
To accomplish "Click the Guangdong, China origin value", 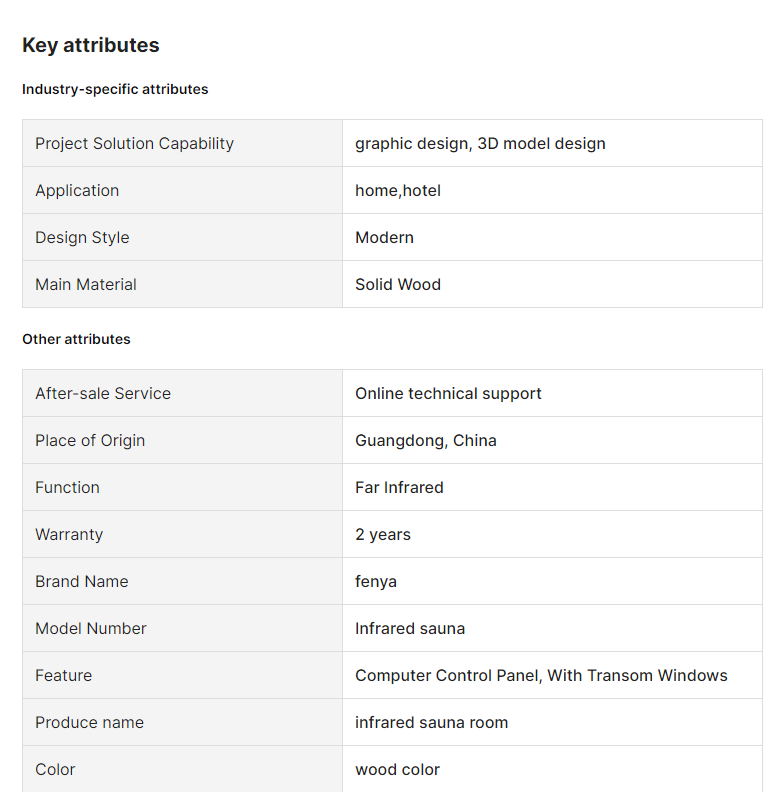I will click(426, 440).
